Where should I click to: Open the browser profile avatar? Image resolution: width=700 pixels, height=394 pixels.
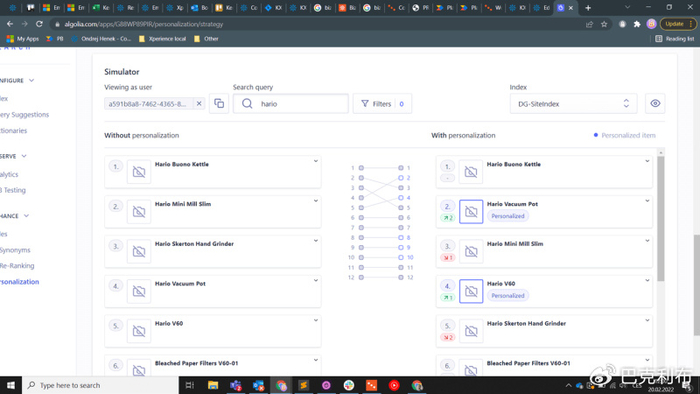coord(651,24)
